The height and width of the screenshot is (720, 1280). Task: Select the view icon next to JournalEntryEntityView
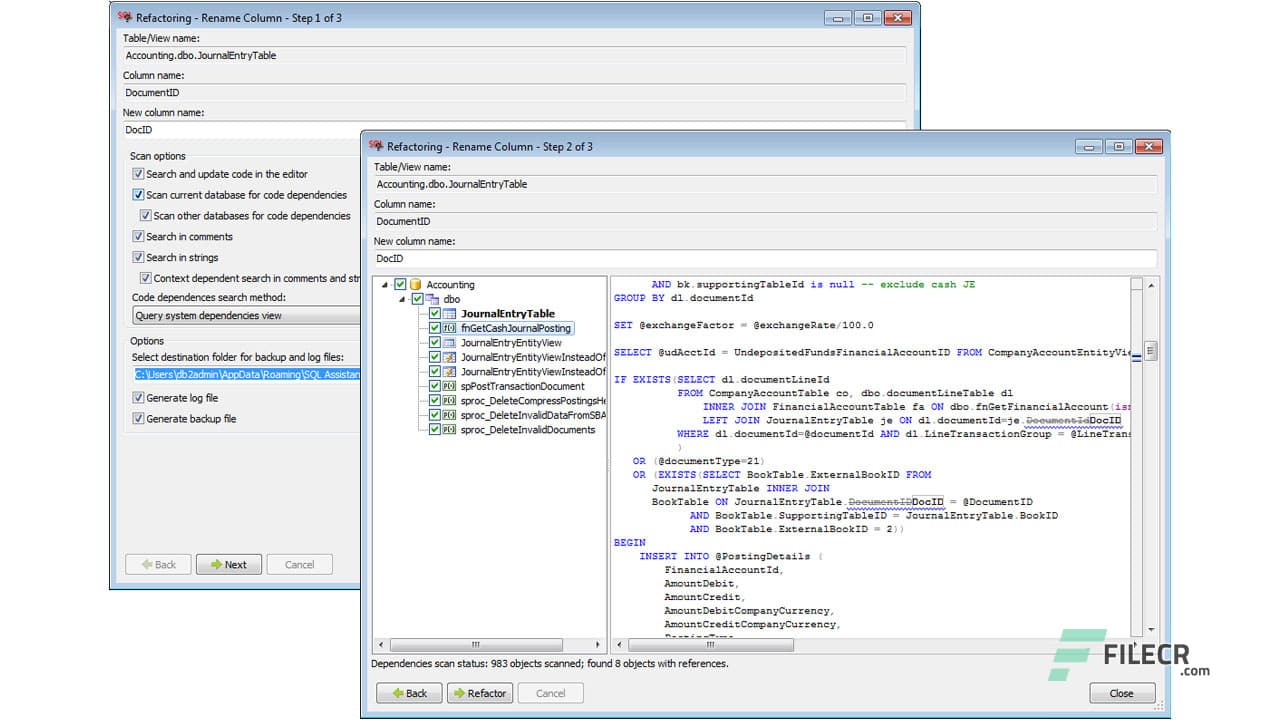(448, 342)
